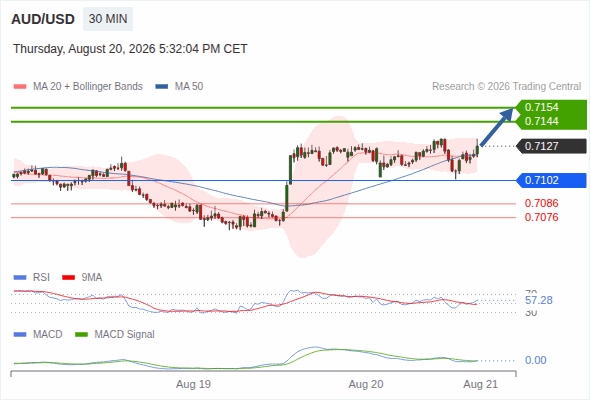Click the AUD/USD pair title

point(43,19)
